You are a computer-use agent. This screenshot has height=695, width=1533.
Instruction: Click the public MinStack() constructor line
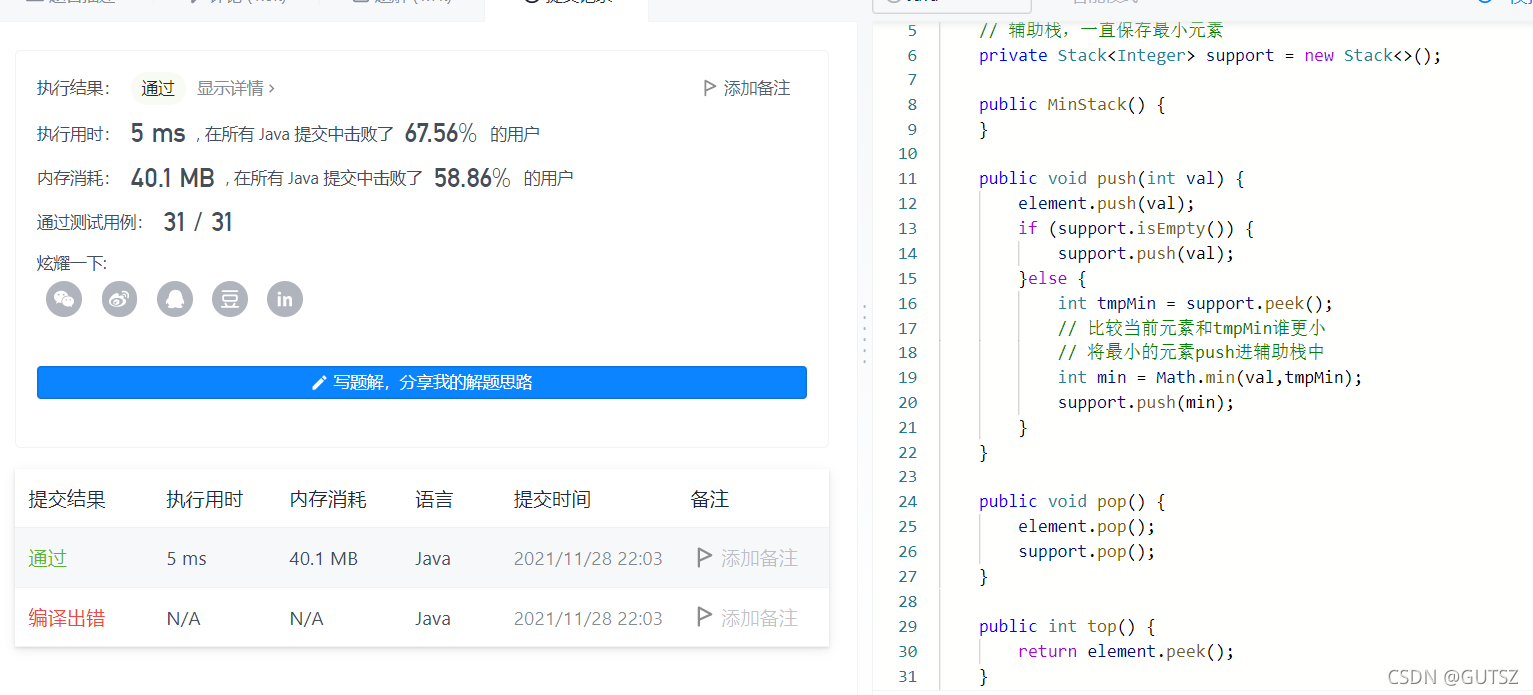(1072, 105)
